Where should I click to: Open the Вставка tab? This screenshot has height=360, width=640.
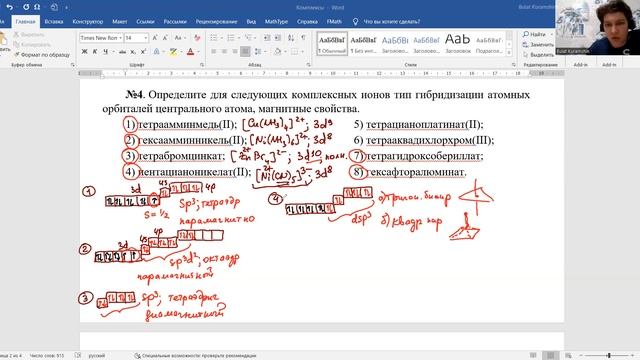[x=53, y=22]
